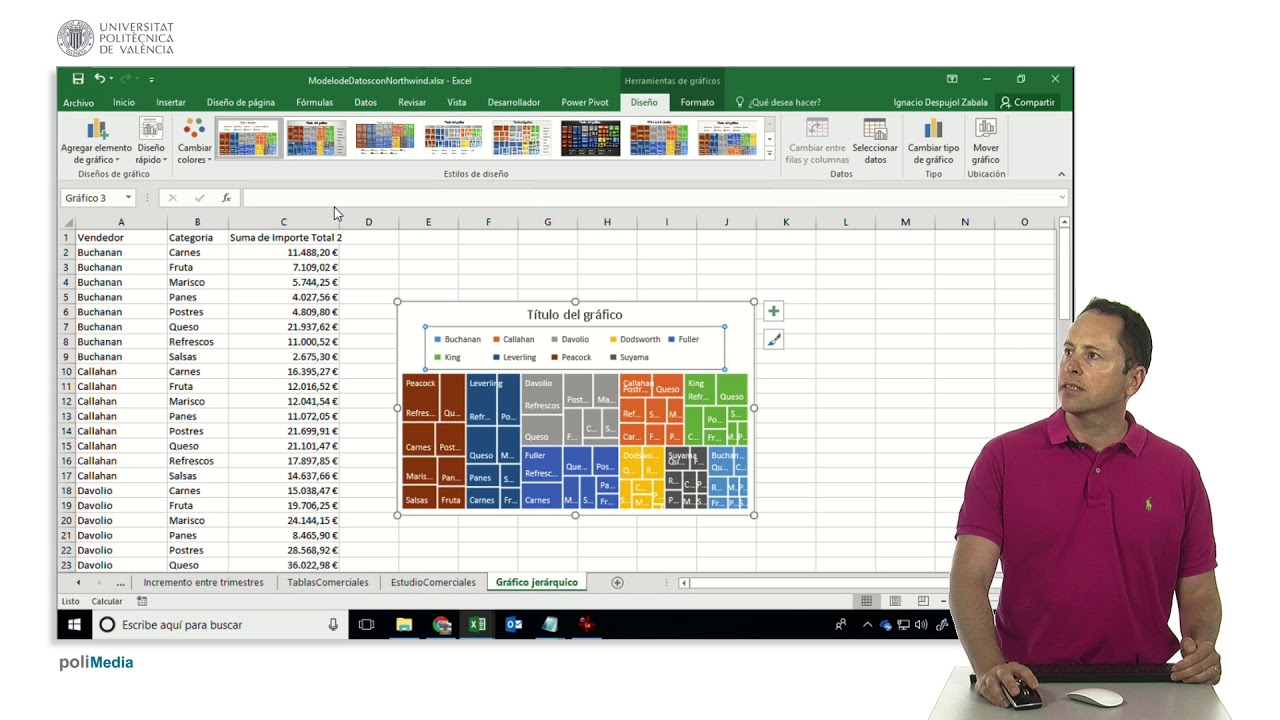
Task: Click the Compartir button
Action: point(1027,102)
